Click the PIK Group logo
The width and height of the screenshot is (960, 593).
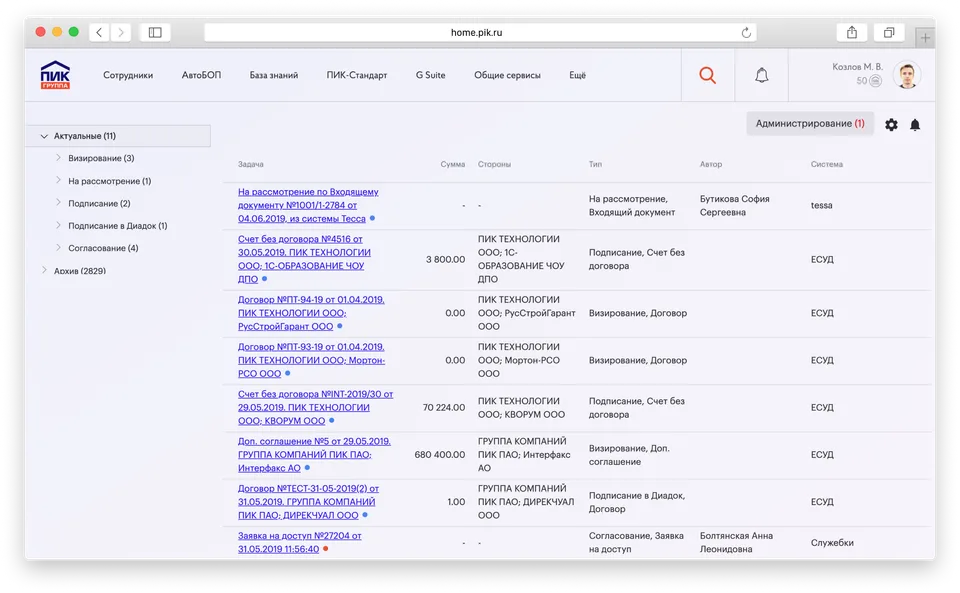tap(55, 75)
